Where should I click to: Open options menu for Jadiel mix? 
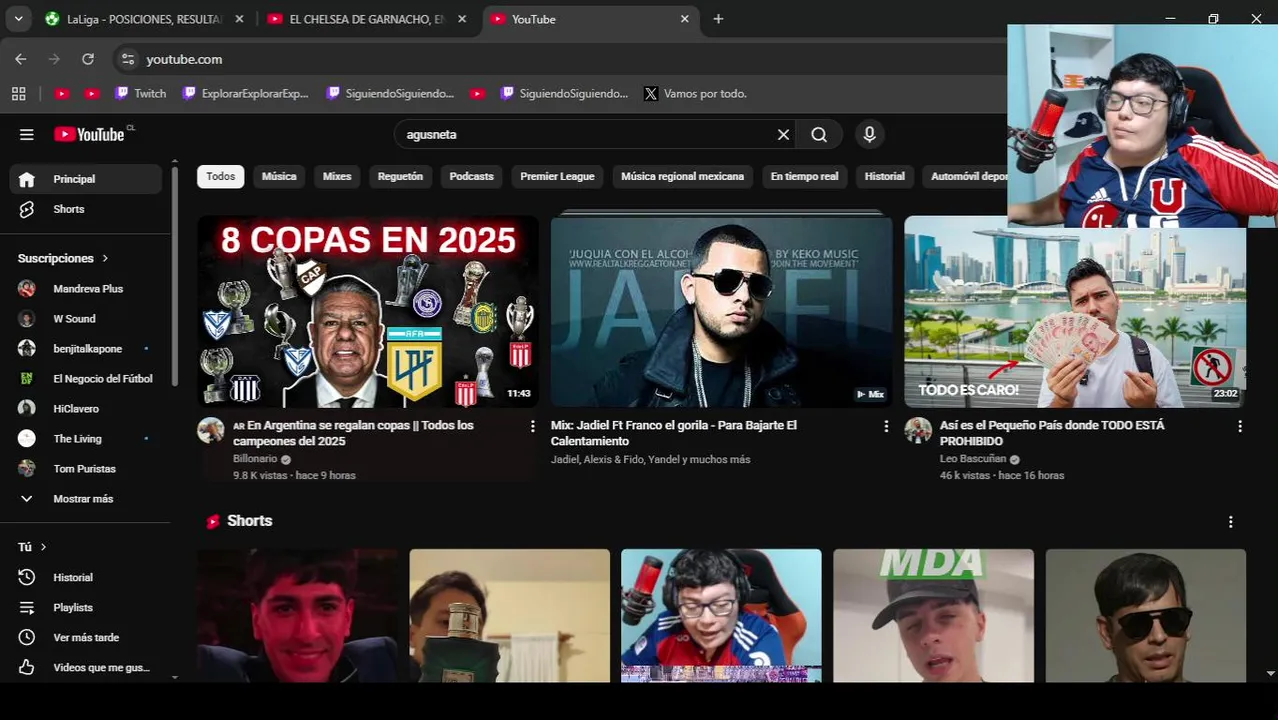(x=885, y=426)
